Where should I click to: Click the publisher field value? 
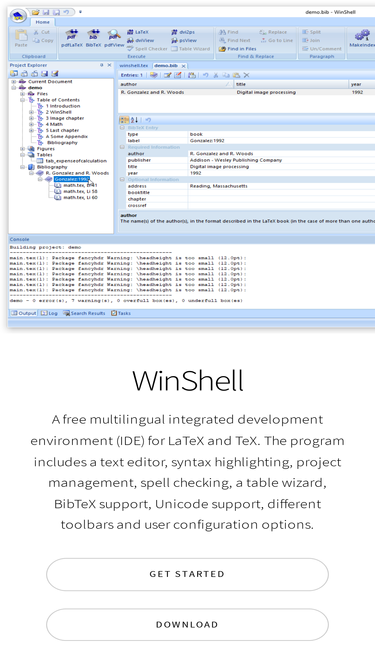pyautogui.click(x=281, y=160)
